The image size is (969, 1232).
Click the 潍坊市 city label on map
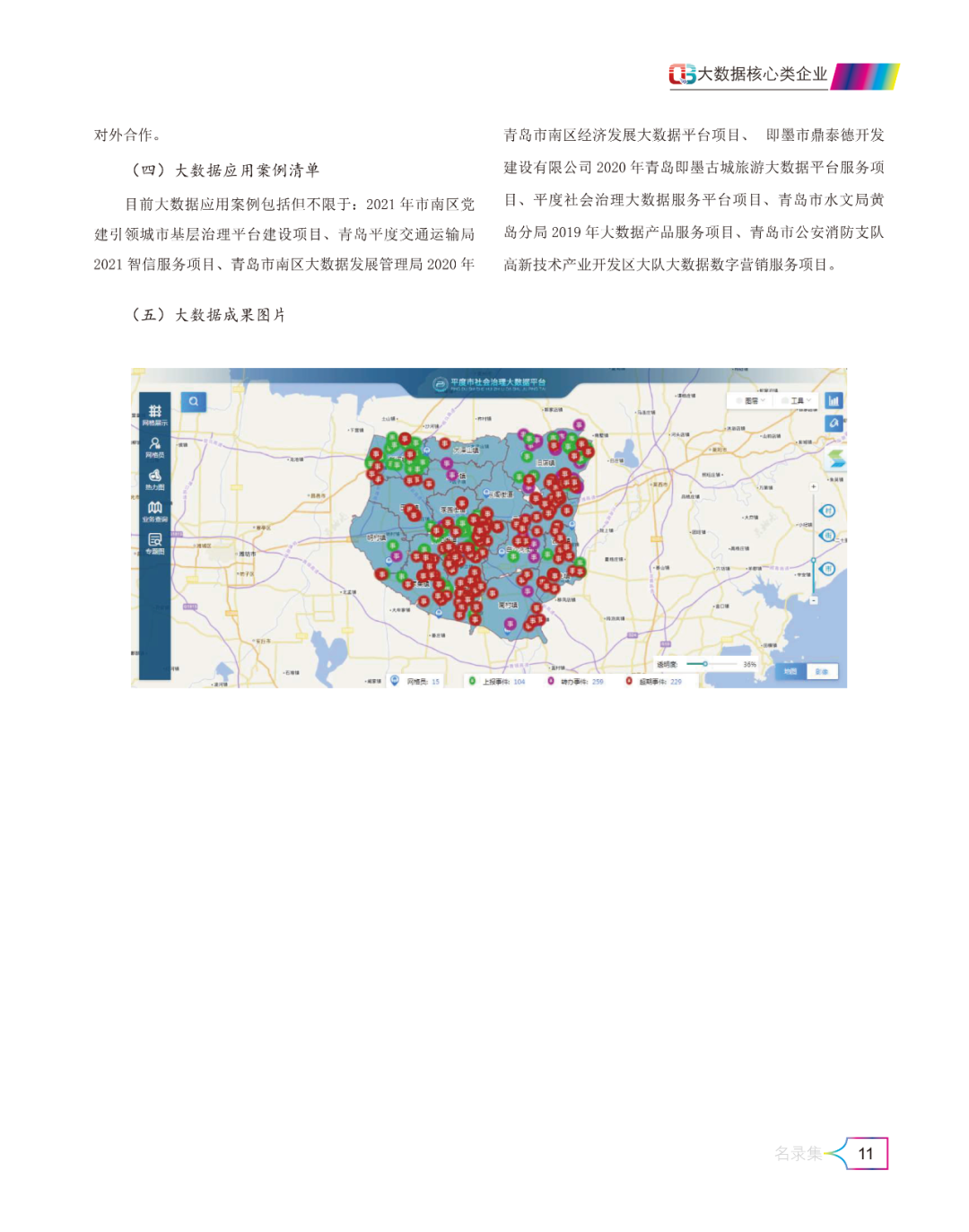click(247, 555)
